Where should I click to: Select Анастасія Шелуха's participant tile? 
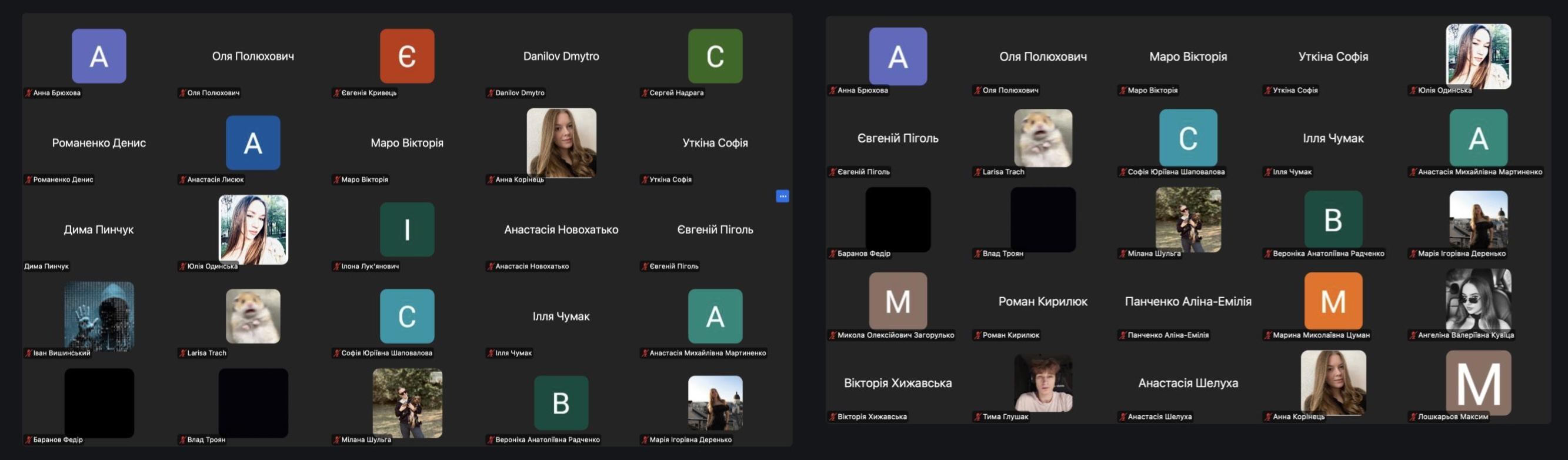(x=1188, y=383)
